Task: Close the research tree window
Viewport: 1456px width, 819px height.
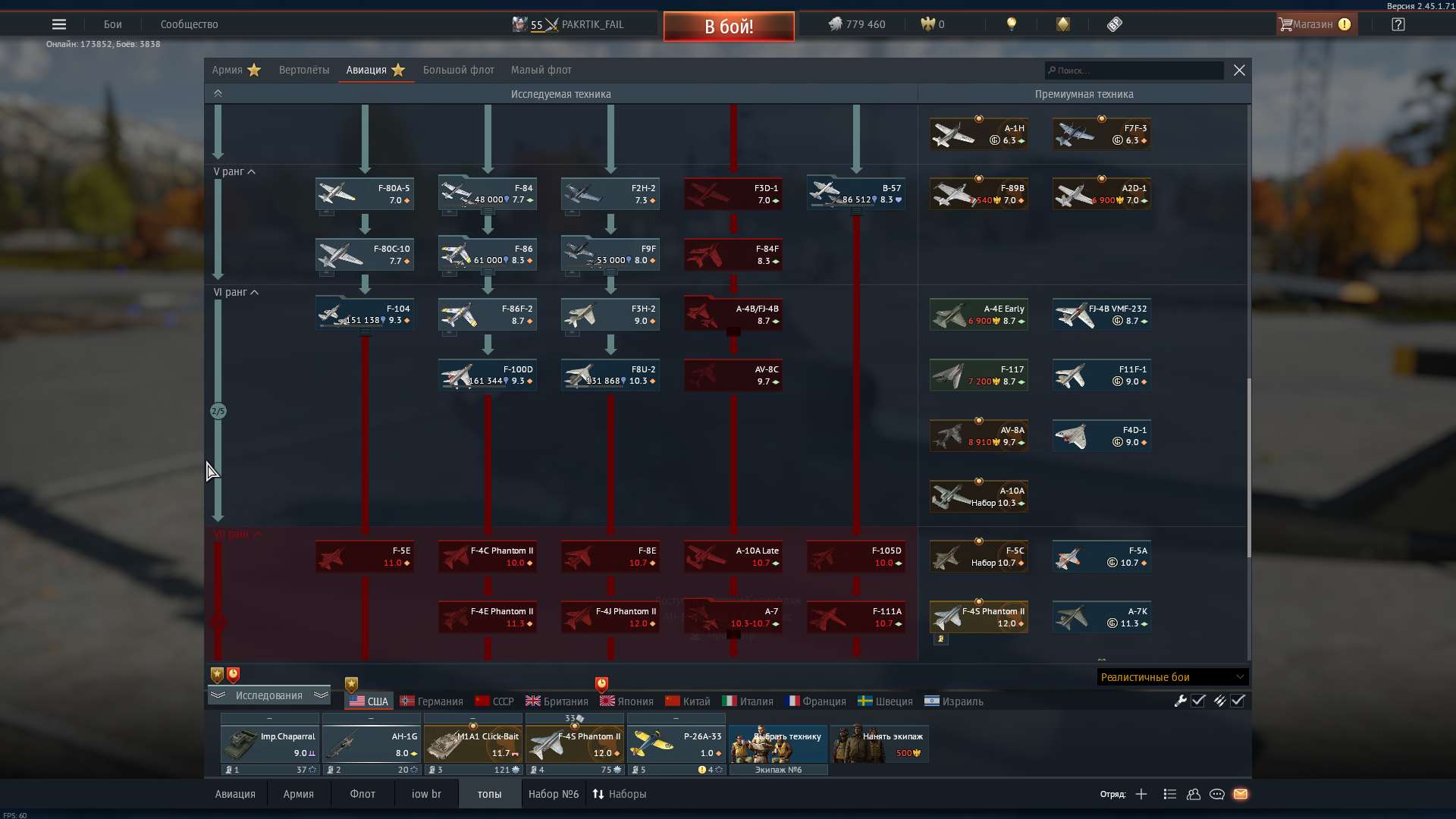Action: pos(1239,70)
